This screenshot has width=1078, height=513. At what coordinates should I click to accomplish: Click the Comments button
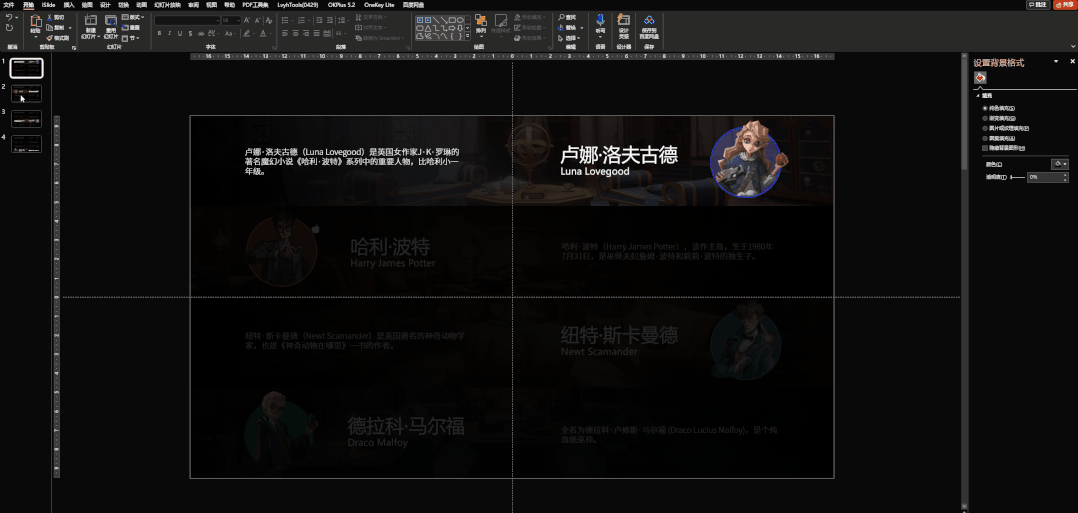click(x=1038, y=5)
